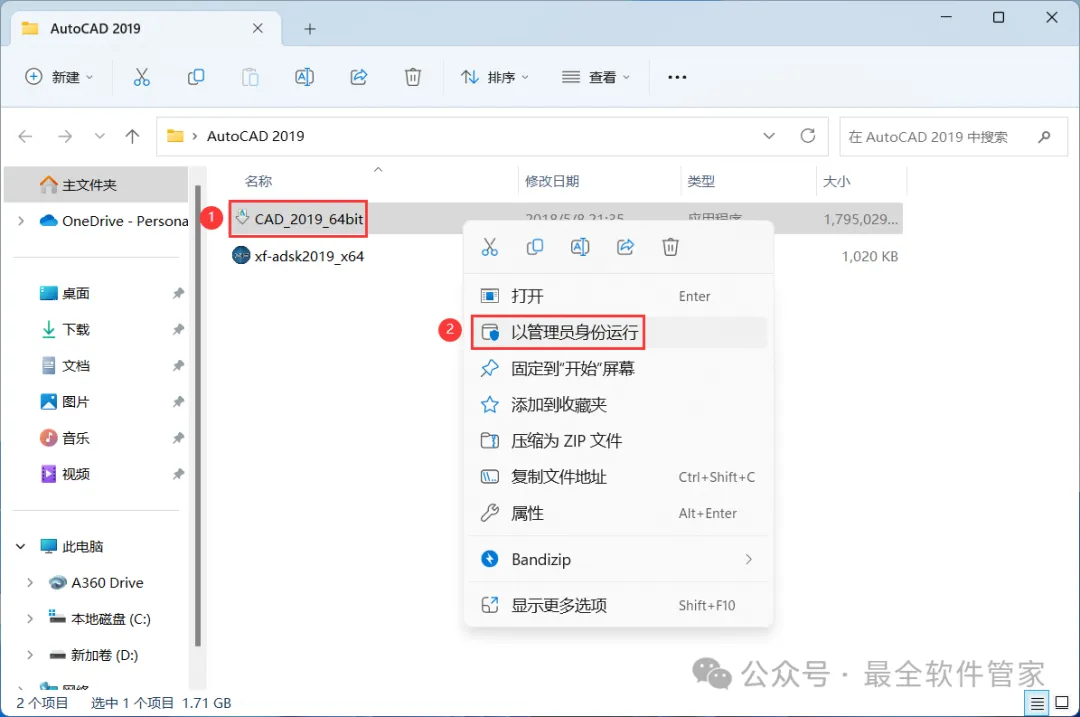Viewport: 1080px width, 717px height.
Task: Click the Copy icon in the toolbar
Action: coord(196,77)
